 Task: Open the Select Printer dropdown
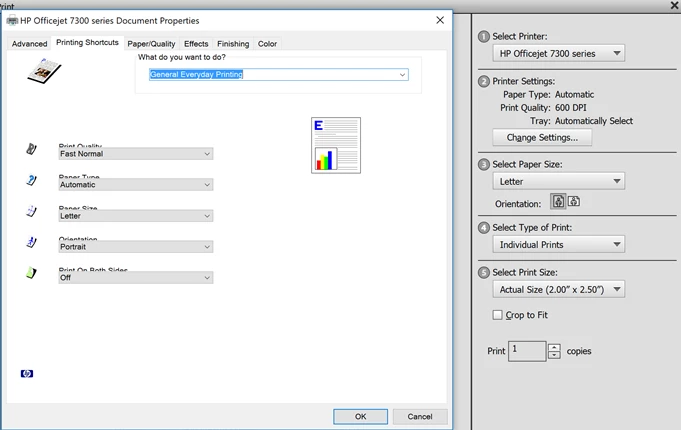tap(559, 53)
